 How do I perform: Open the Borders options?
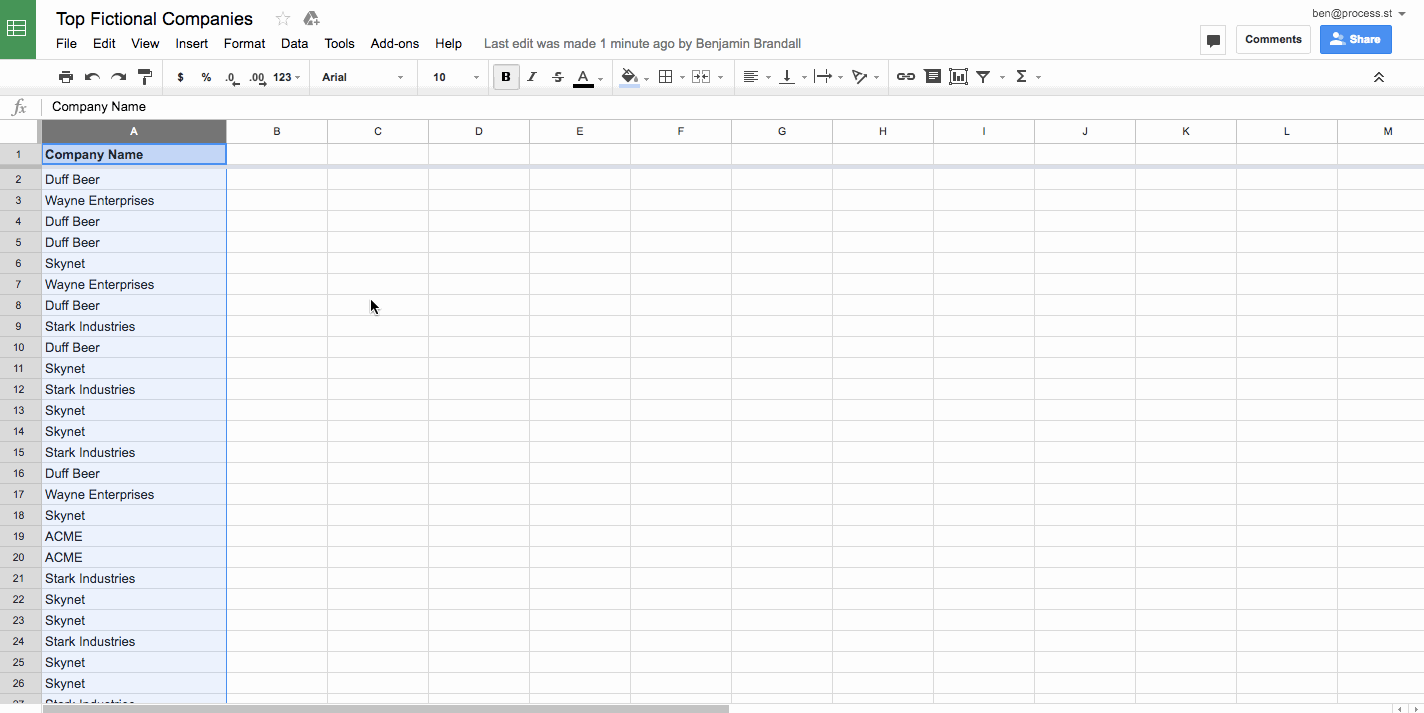coord(665,77)
